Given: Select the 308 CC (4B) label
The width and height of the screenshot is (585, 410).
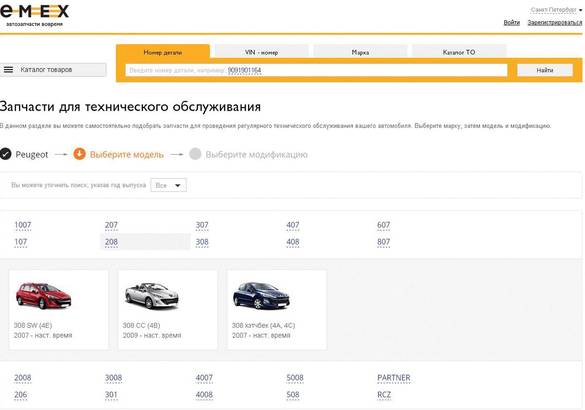Looking at the screenshot, I should (141, 325).
